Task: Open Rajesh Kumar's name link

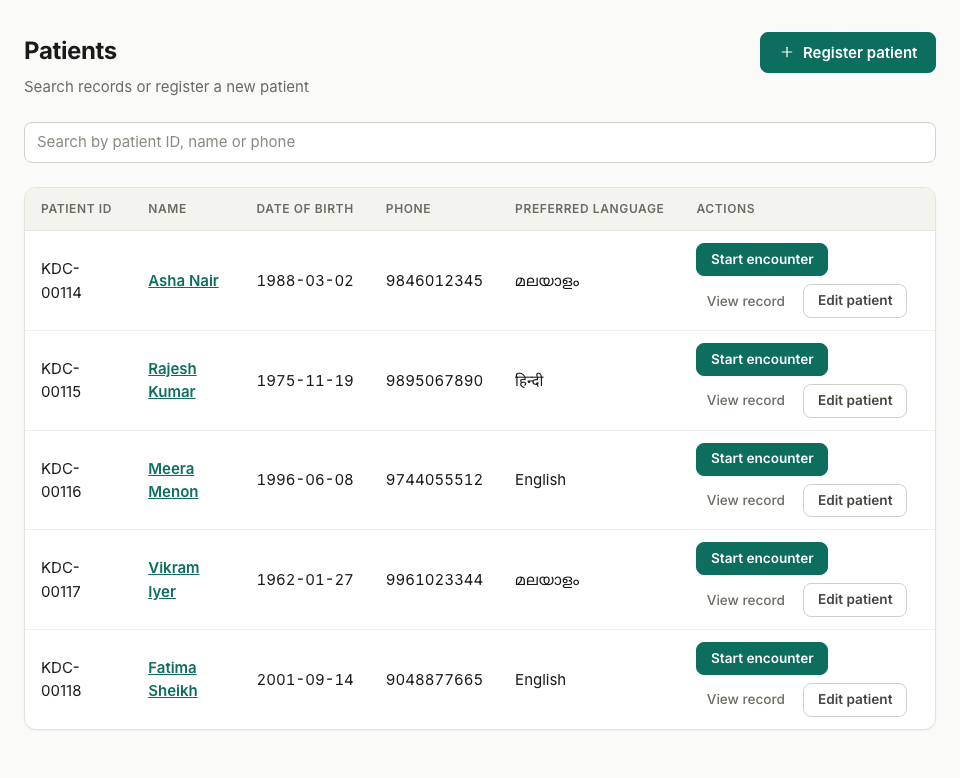Action: click(x=172, y=380)
